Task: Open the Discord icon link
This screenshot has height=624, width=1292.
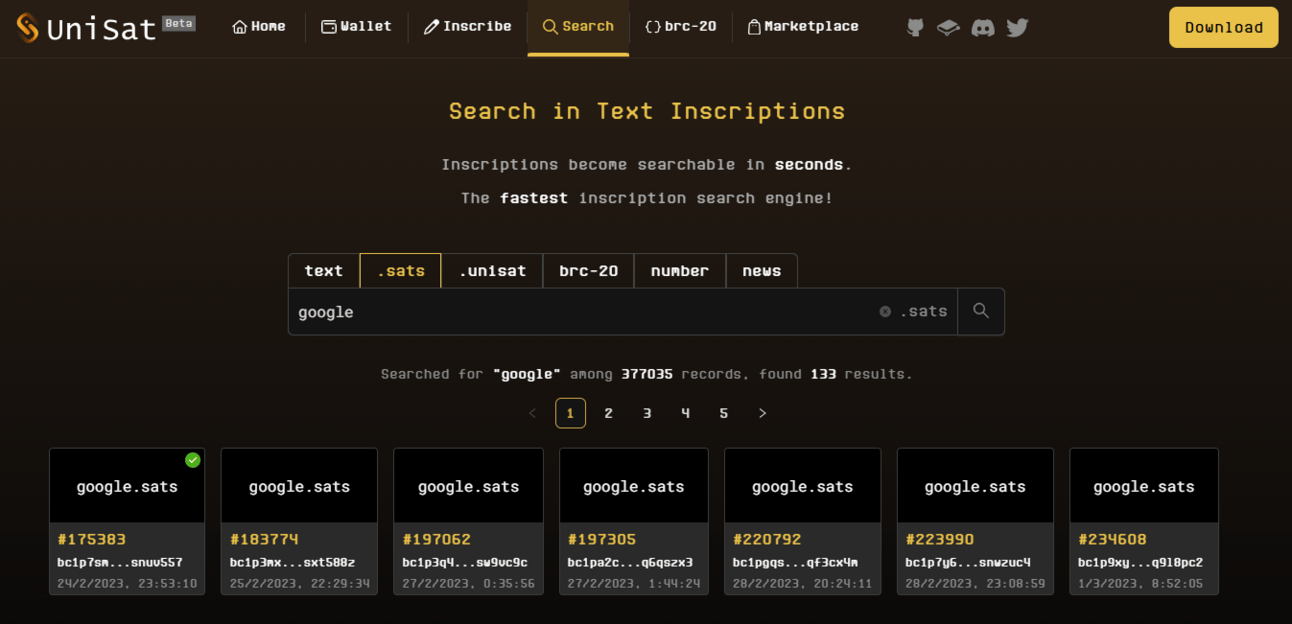Action: click(983, 28)
